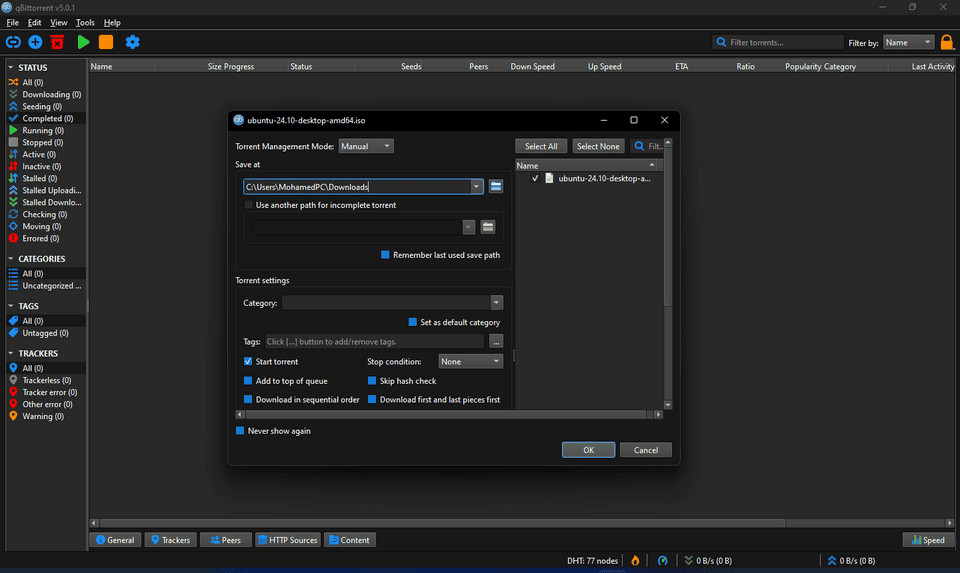This screenshot has width=960, height=573.
Task: Toggle Remember last used save path
Action: (385, 255)
